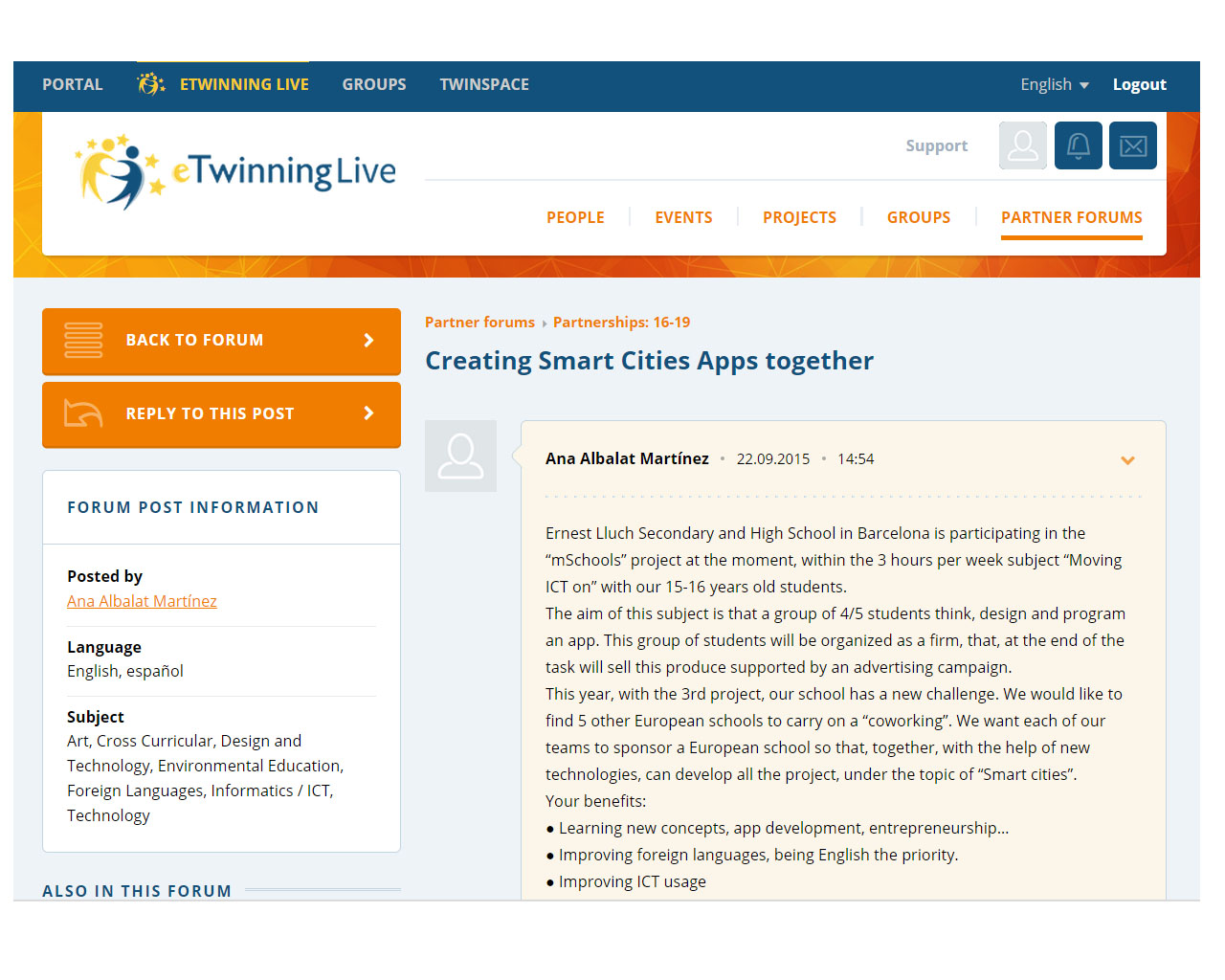
Task: Click the eTwinning Live logo
Action: (235, 170)
